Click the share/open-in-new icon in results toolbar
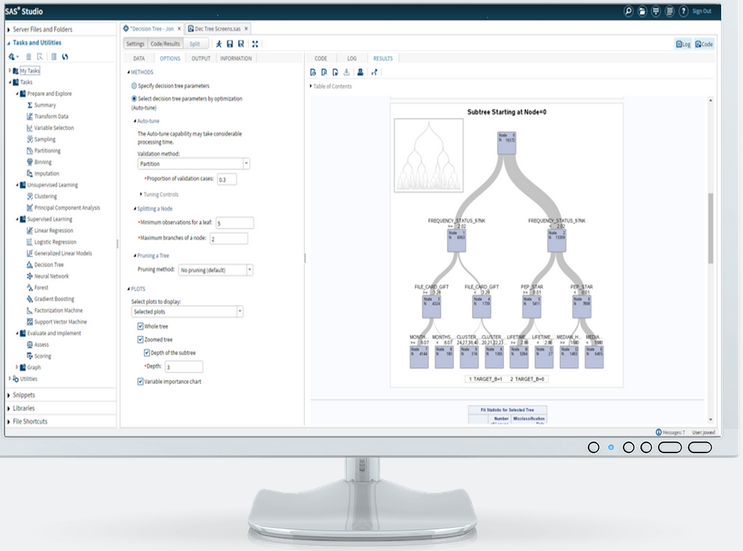743x551 pixels. pos(374,72)
